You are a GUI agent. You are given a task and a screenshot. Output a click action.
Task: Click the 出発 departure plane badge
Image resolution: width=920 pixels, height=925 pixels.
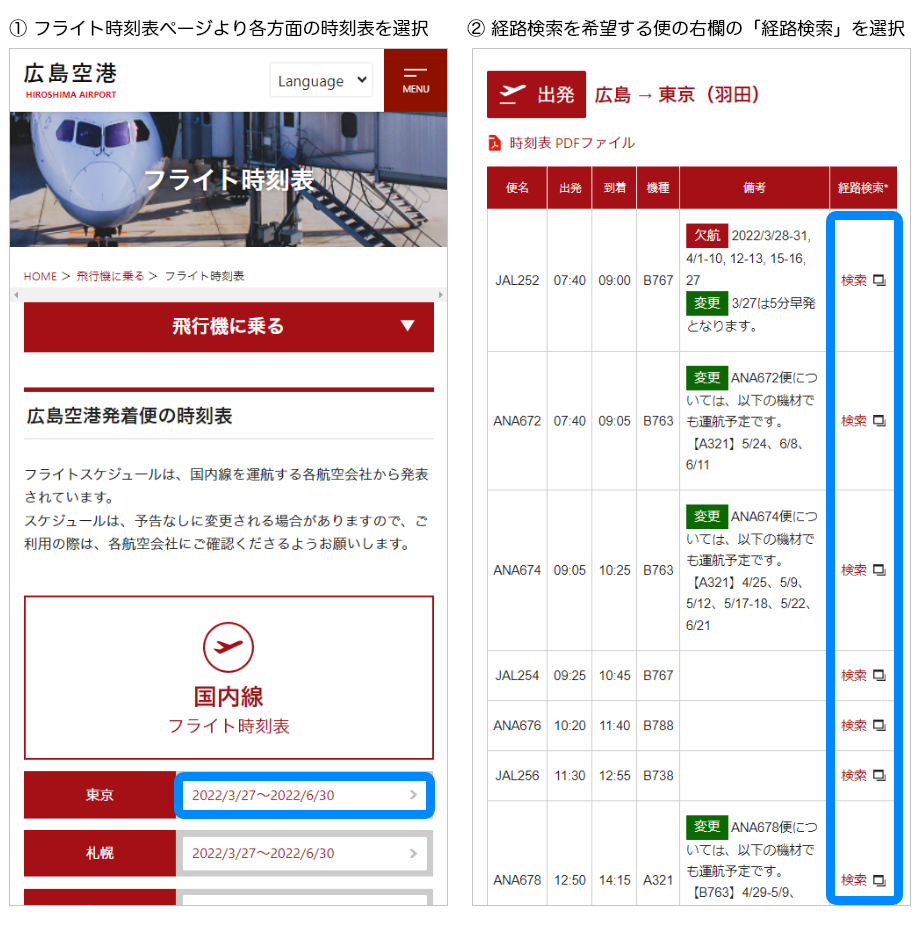click(536, 94)
